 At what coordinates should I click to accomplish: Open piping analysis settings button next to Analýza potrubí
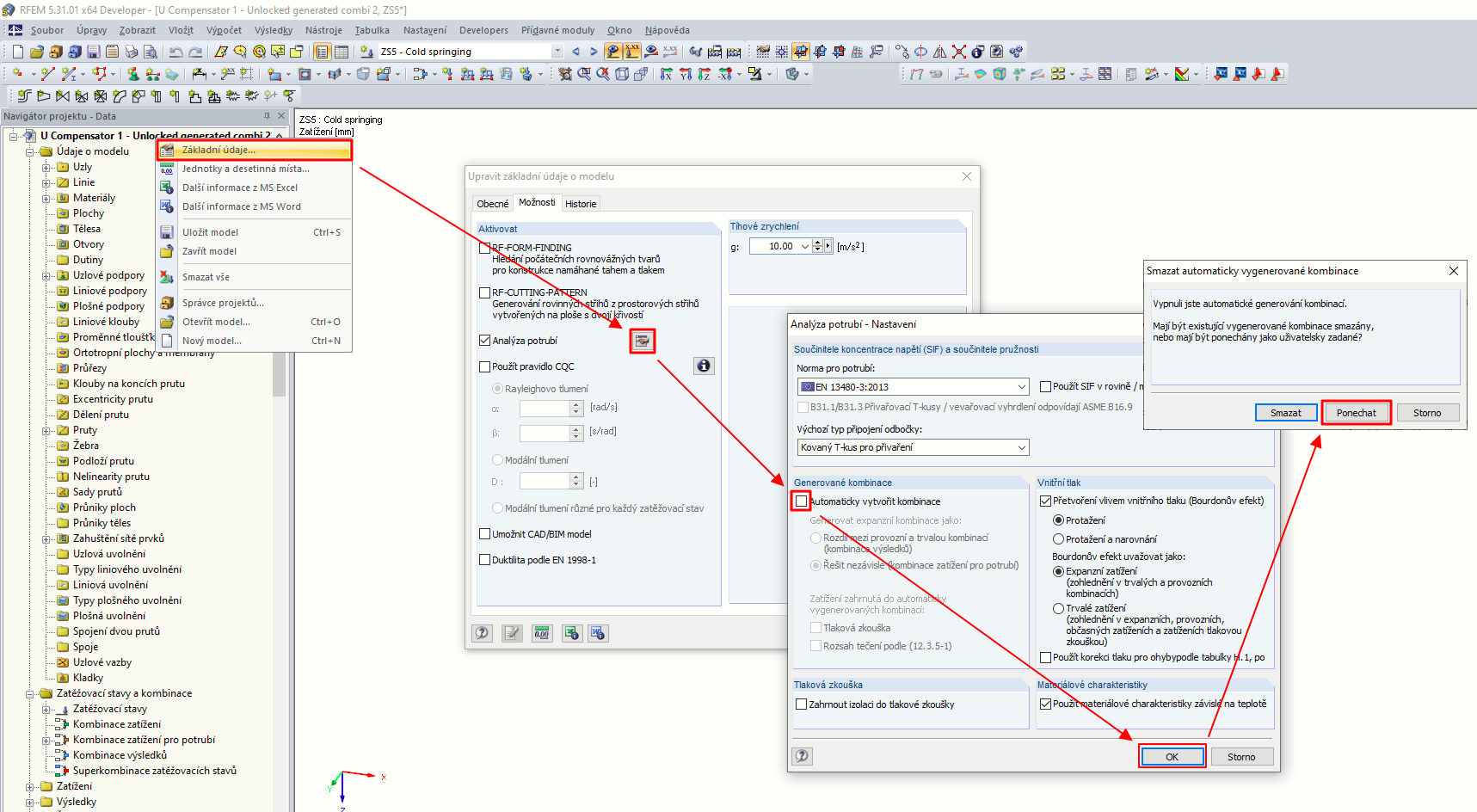[642, 341]
